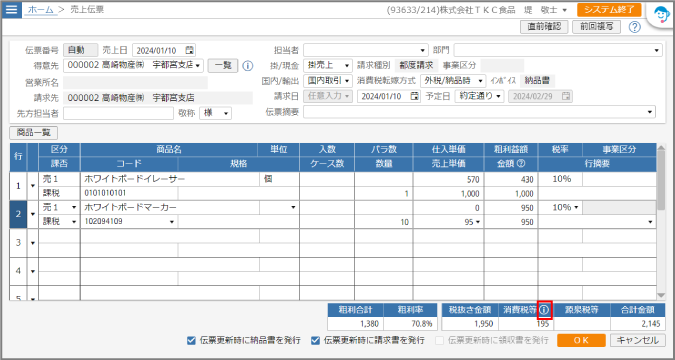The image size is (675, 360).
Task: Open calendar picker for 売上日
Action: [x=190, y=50]
